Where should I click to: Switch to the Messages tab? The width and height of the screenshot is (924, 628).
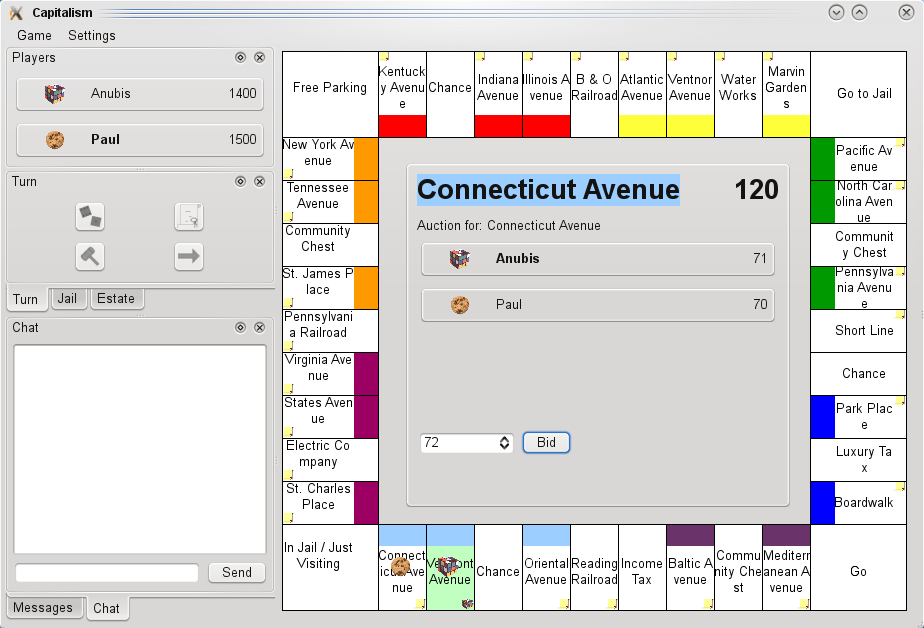click(x=43, y=607)
